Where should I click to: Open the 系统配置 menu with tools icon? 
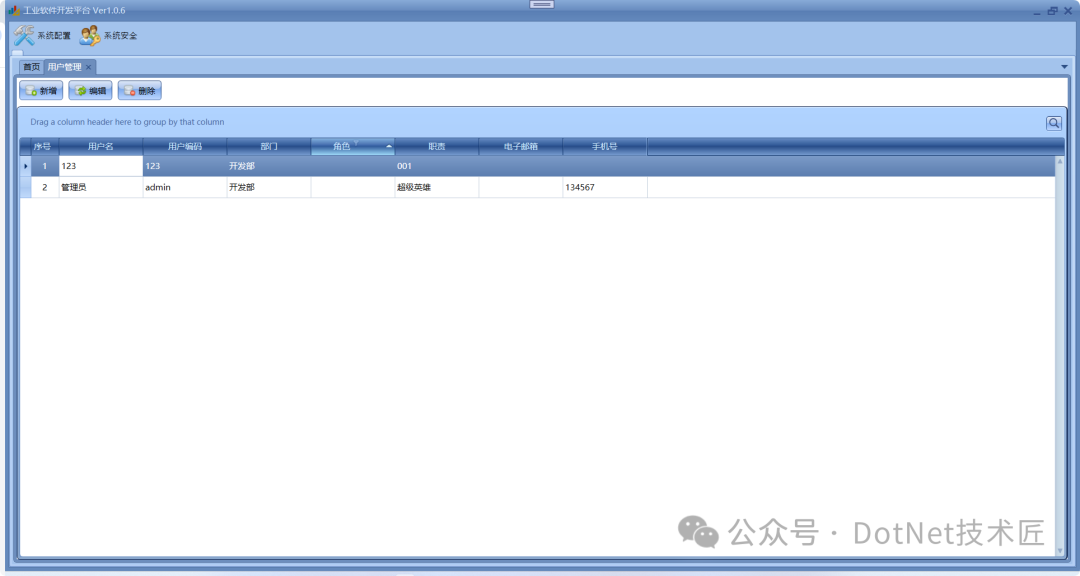pos(42,36)
